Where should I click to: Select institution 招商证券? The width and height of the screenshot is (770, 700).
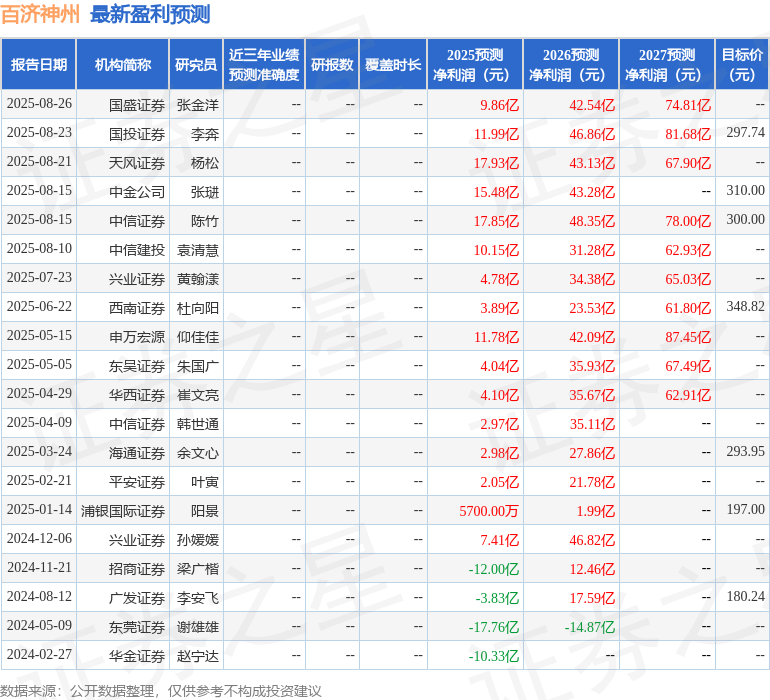(137, 568)
